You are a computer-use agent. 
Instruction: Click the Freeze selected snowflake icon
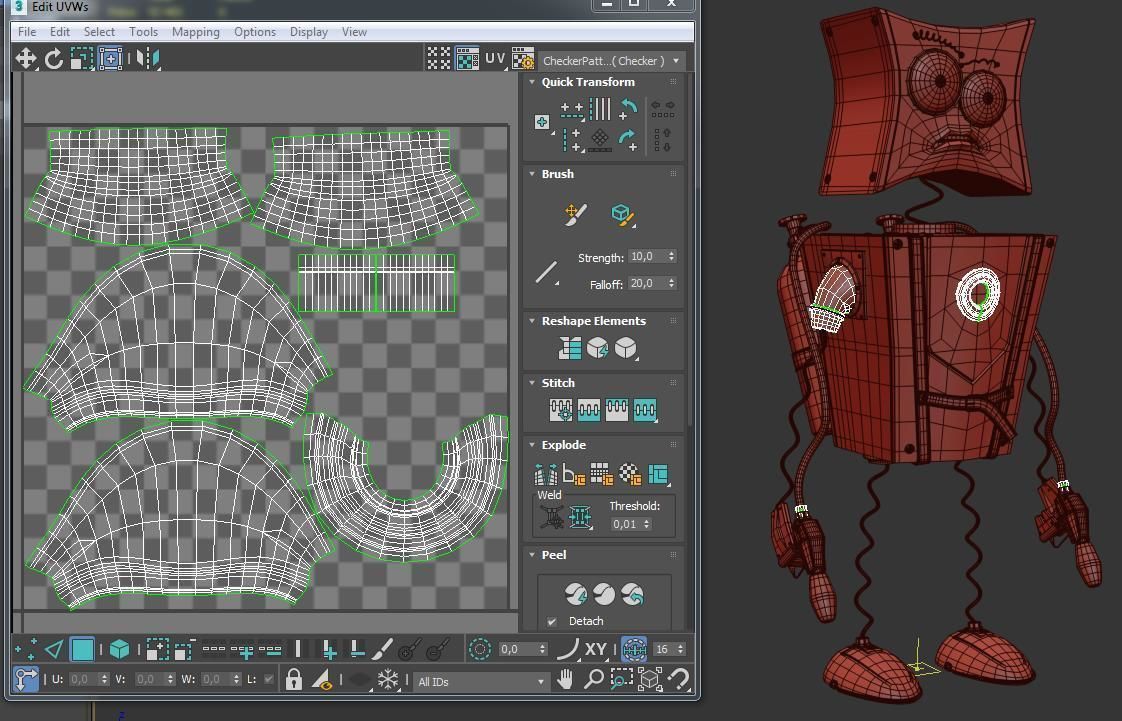point(388,680)
